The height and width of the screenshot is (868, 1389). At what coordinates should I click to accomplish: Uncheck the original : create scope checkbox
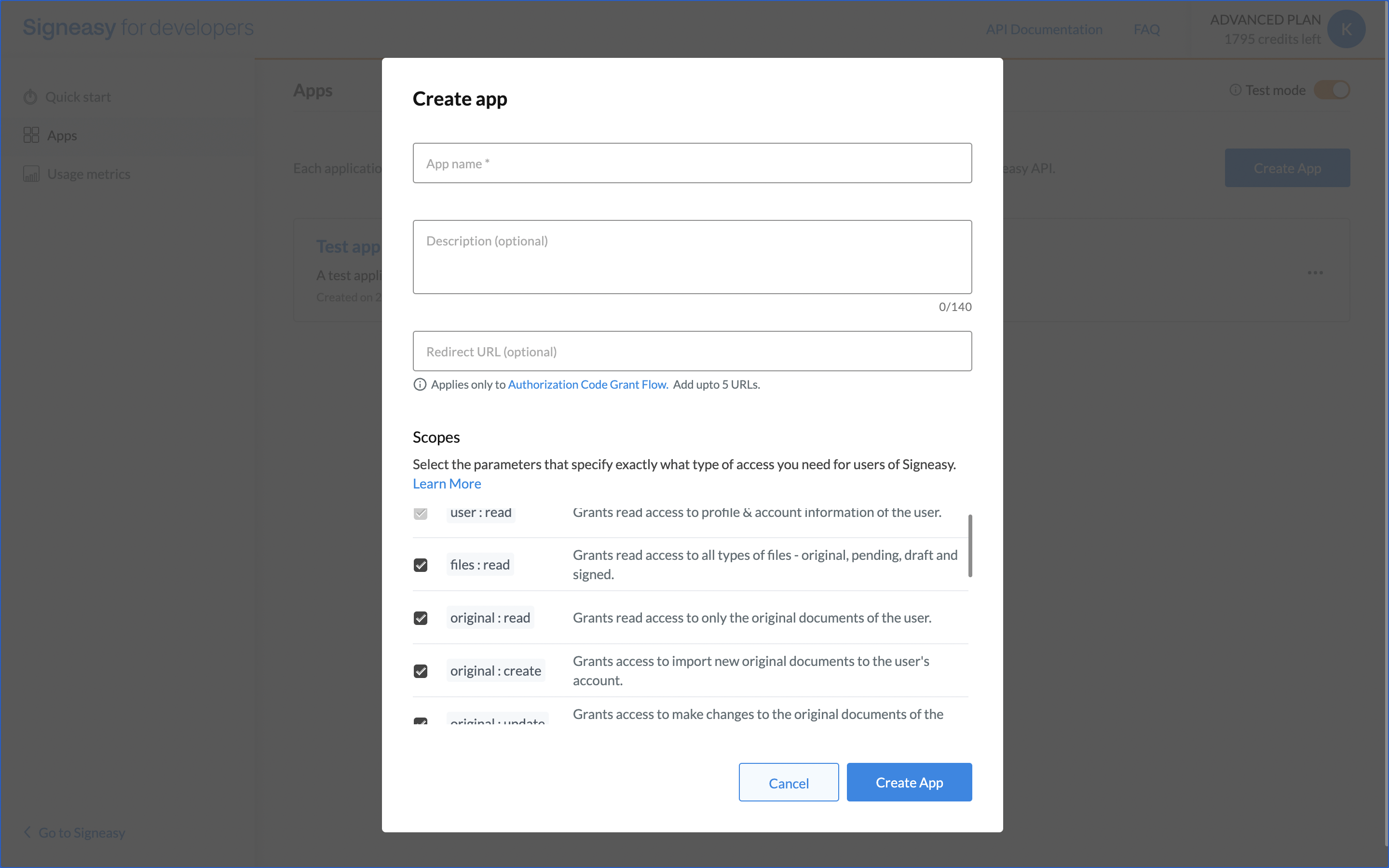click(x=421, y=671)
